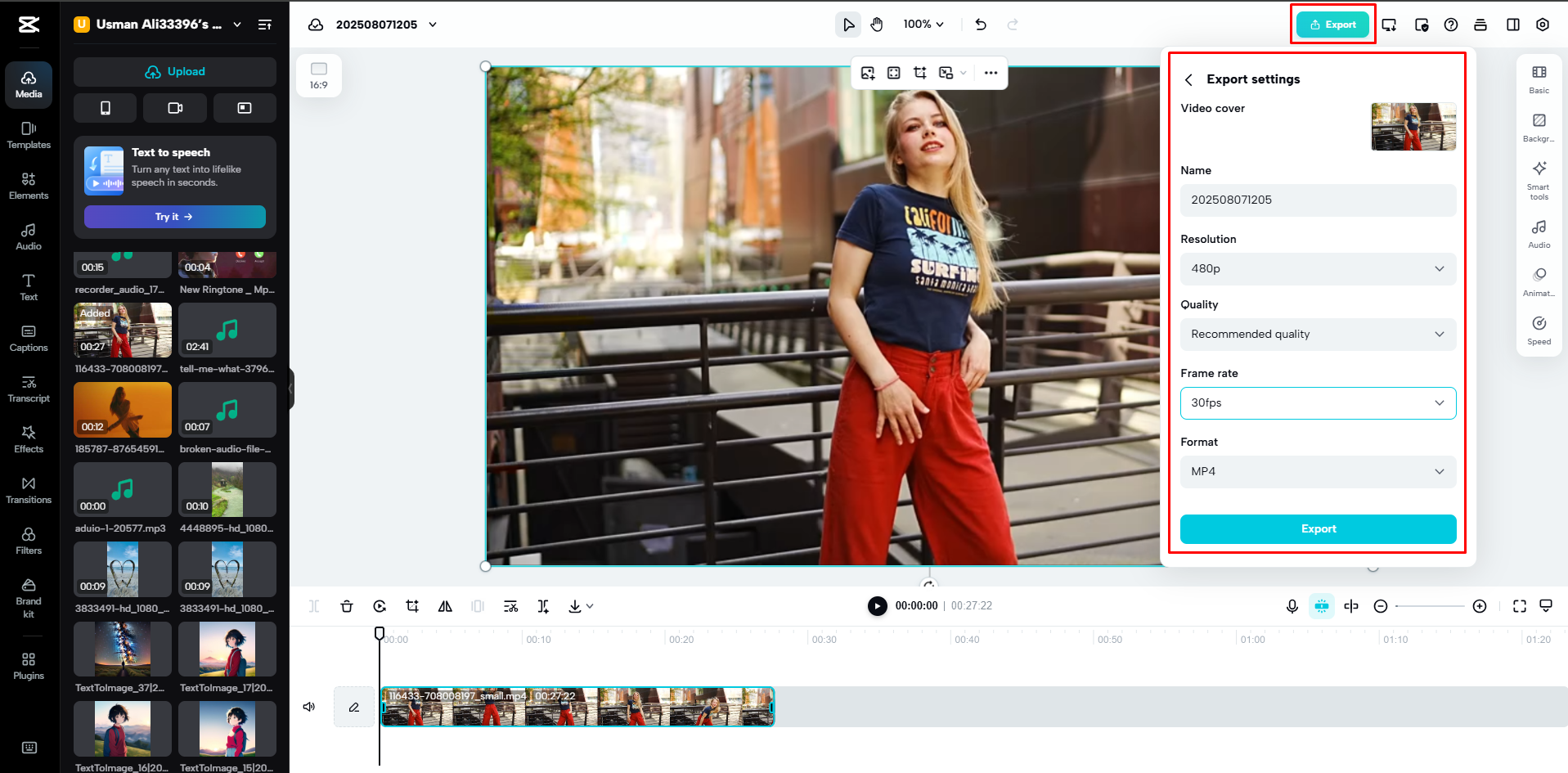The height and width of the screenshot is (773, 1568).
Task: Expand the Frame rate dropdown set to 30fps
Action: [x=1317, y=402]
